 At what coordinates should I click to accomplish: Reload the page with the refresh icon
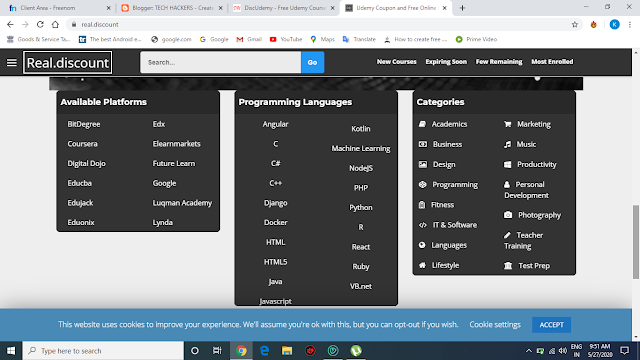40,24
